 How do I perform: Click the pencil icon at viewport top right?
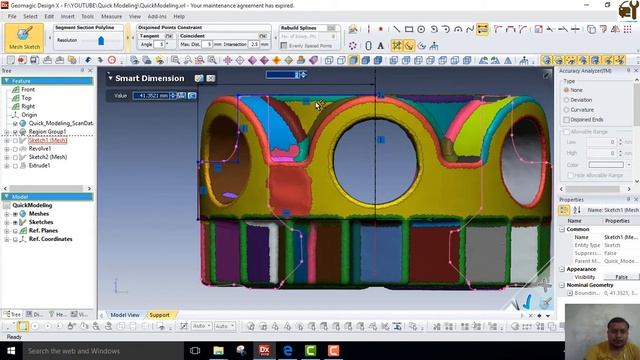tap(546, 76)
